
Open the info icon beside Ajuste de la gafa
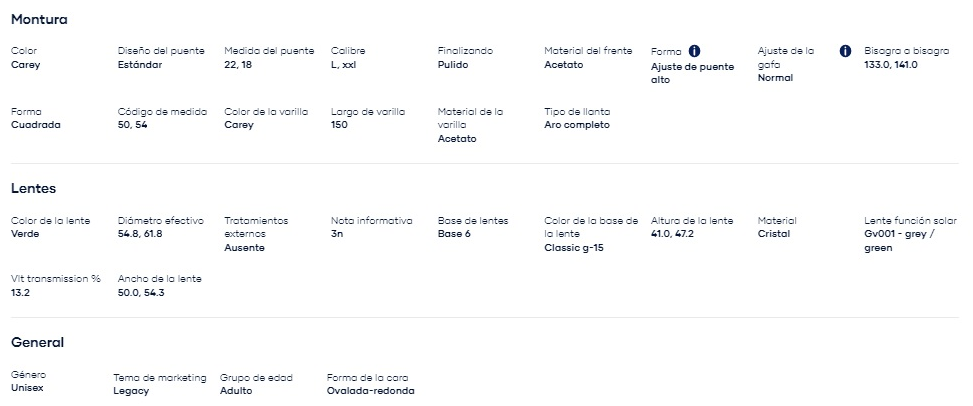tap(845, 52)
